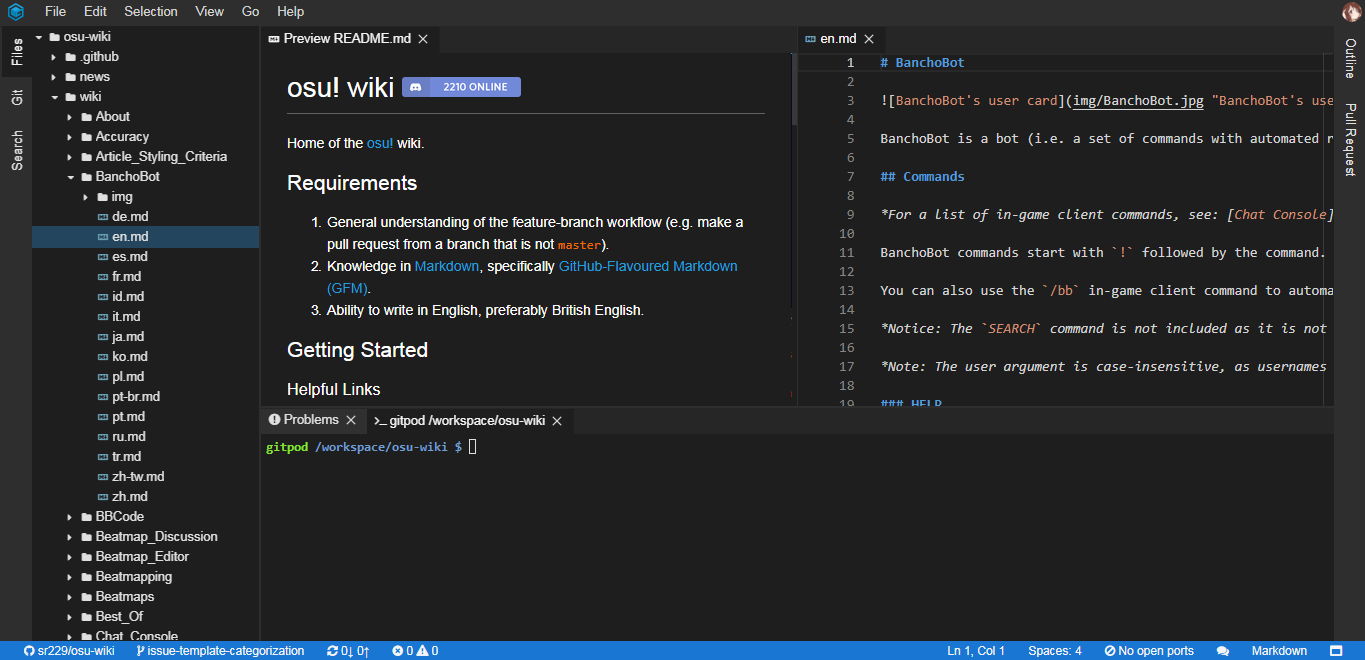
Task: Expand the Beatmap_Editor folder
Action: [70, 557]
